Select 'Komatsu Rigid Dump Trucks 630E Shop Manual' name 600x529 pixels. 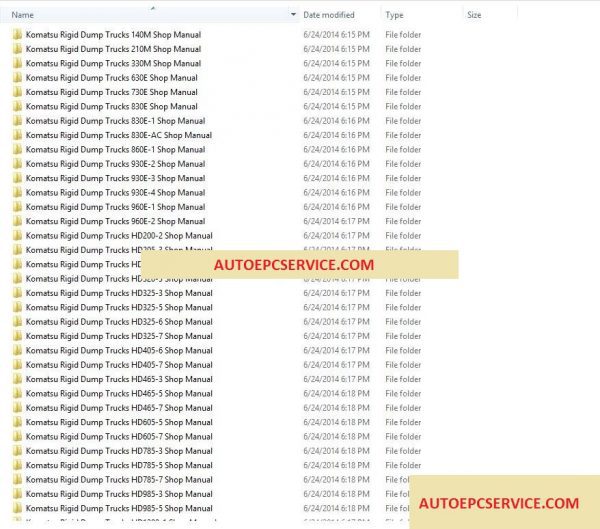tap(112, 78)
